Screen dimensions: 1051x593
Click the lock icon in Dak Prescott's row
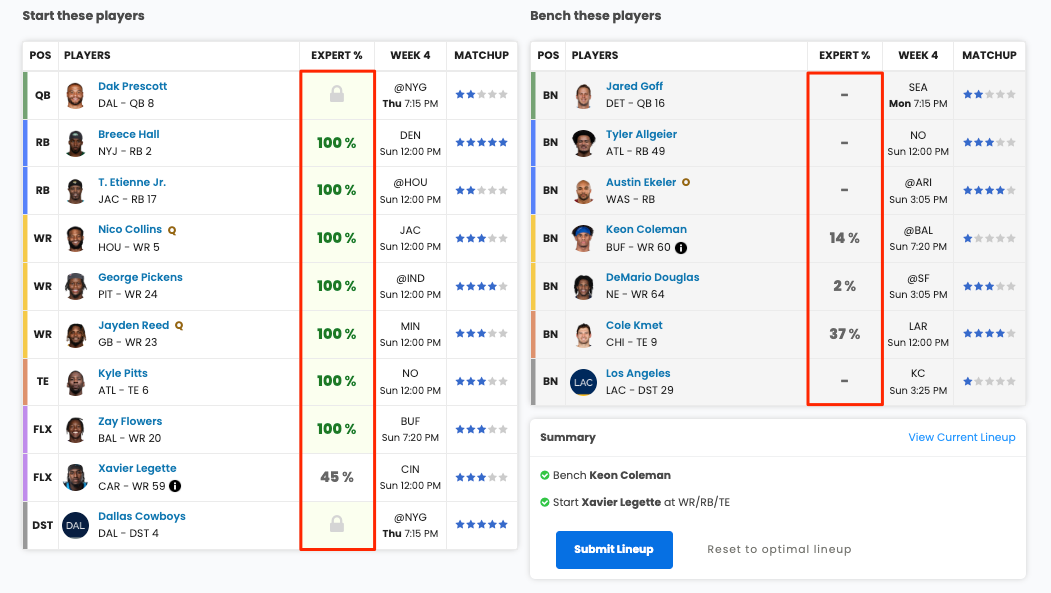click(x=337, y=94)
